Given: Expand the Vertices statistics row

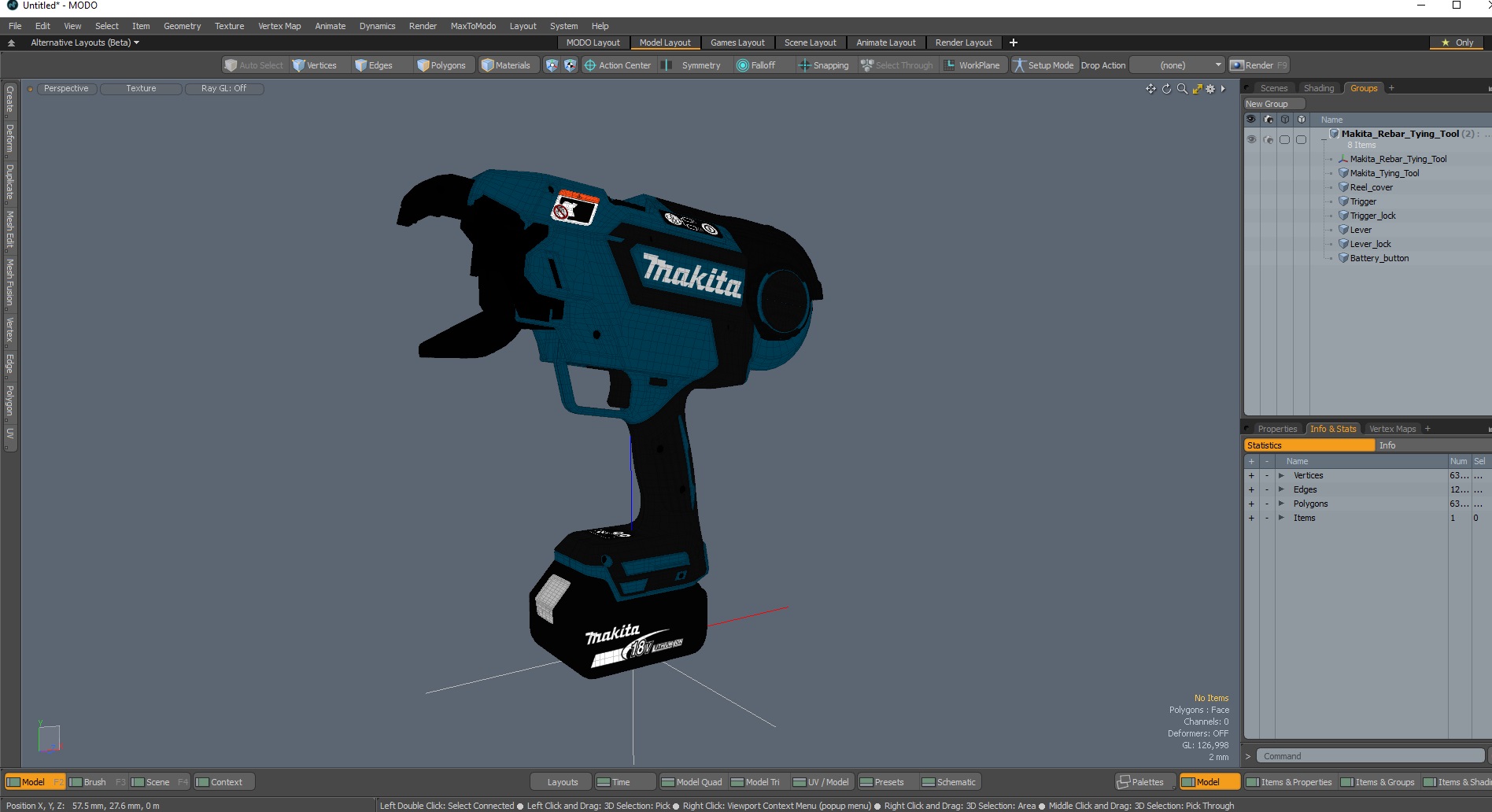Looking at the screenshot, I should click(1281, 475).
